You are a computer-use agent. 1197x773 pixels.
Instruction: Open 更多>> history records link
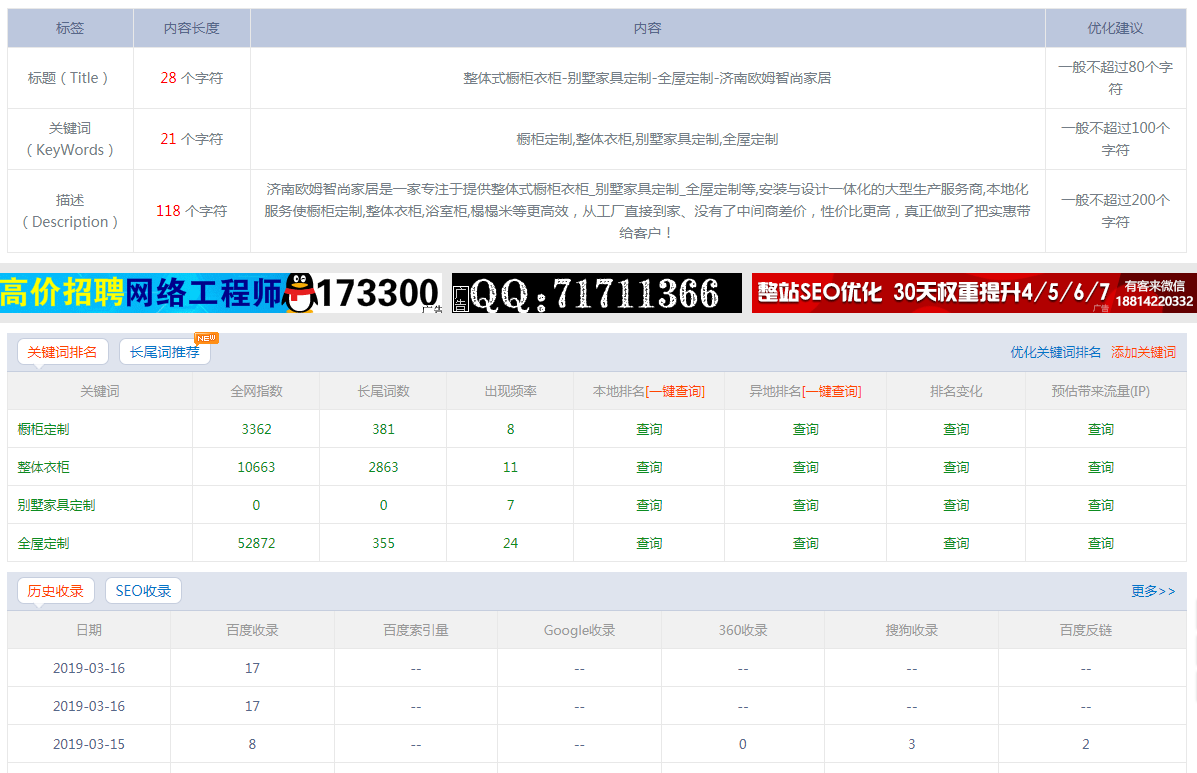pos(1153,591)
